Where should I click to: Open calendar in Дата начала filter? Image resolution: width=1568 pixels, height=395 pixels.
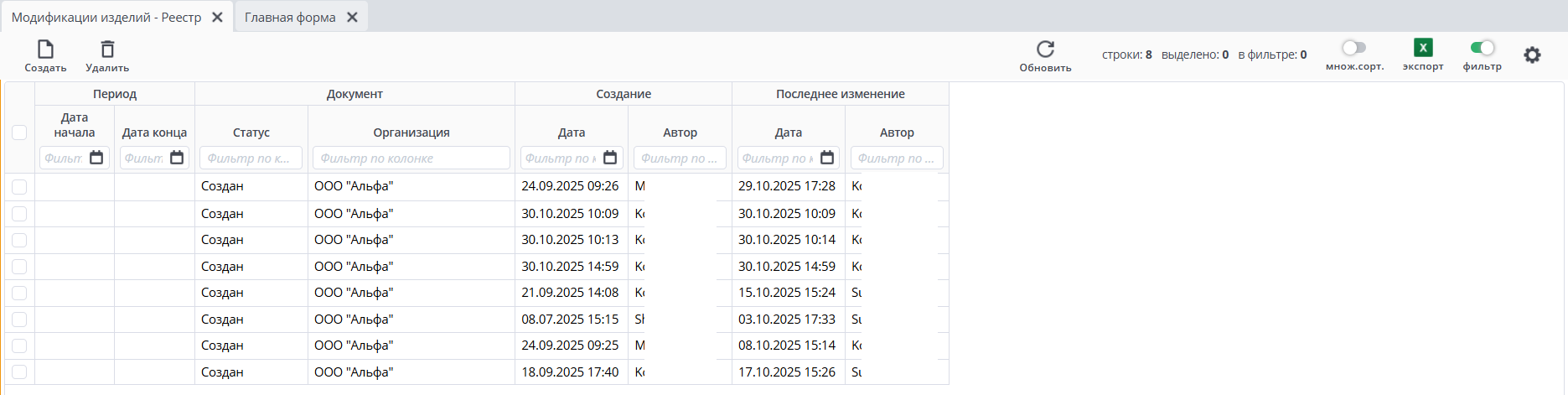tap(96, 158)
